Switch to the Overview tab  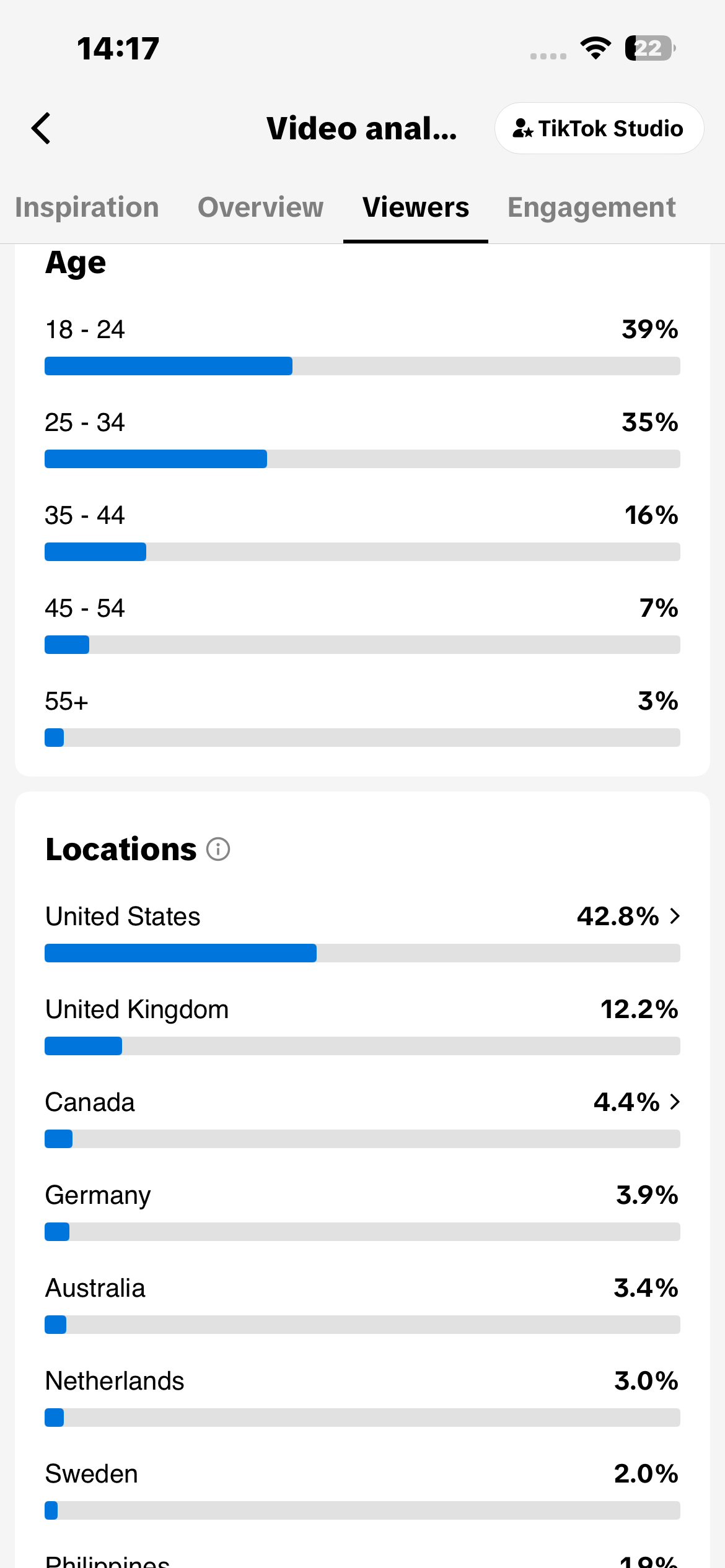[x=260, y=207]
